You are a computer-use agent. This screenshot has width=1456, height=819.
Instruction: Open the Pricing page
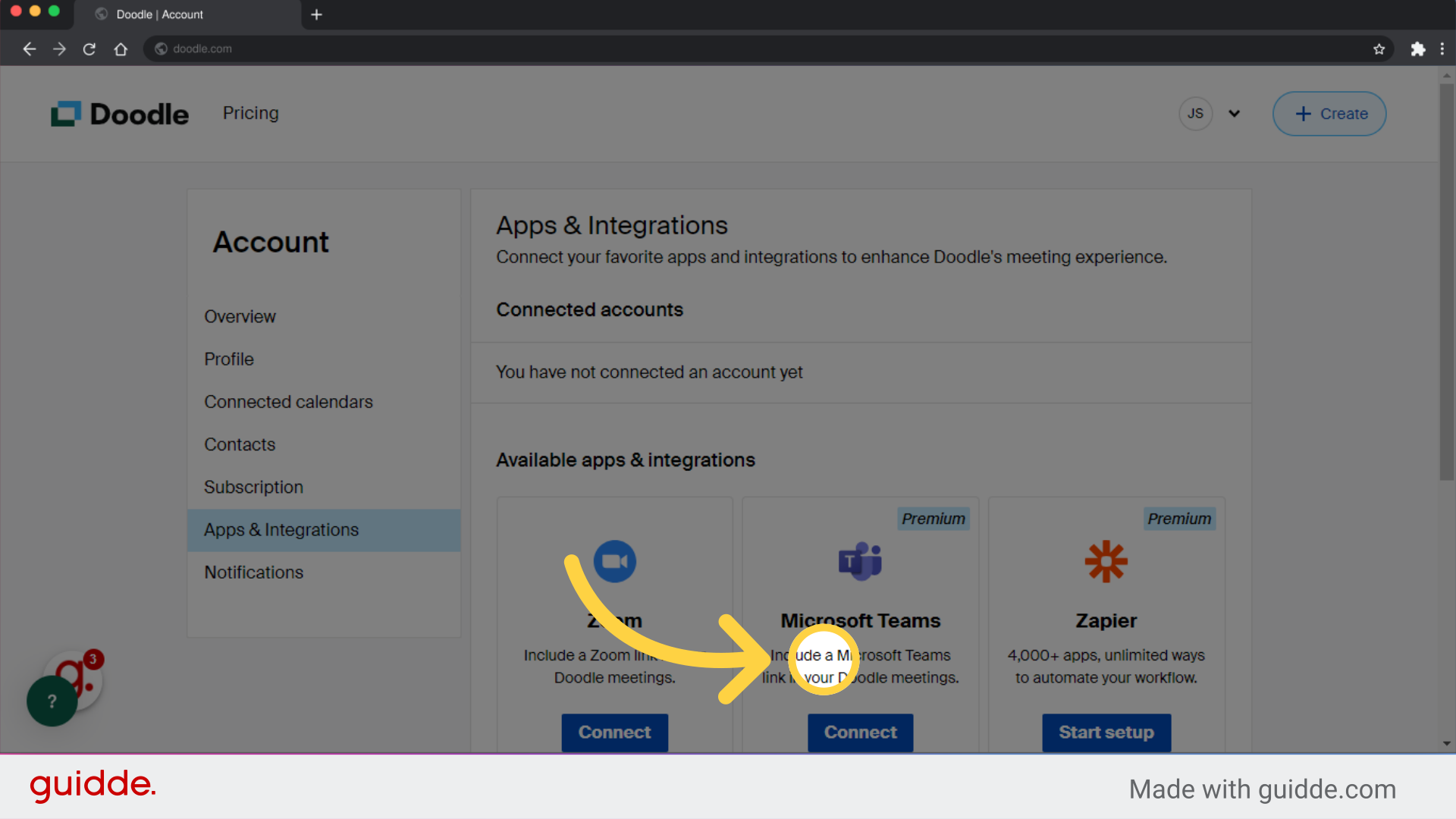click(250, 113)
